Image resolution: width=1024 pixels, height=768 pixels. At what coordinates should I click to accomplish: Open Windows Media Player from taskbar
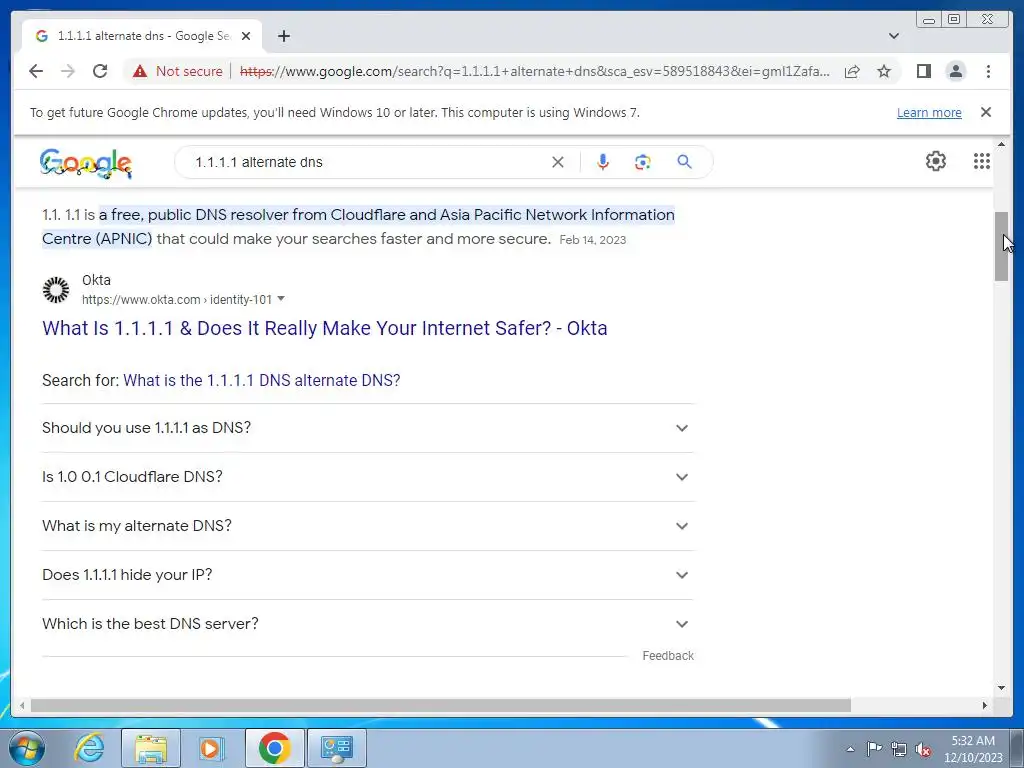tap(211, 748)
